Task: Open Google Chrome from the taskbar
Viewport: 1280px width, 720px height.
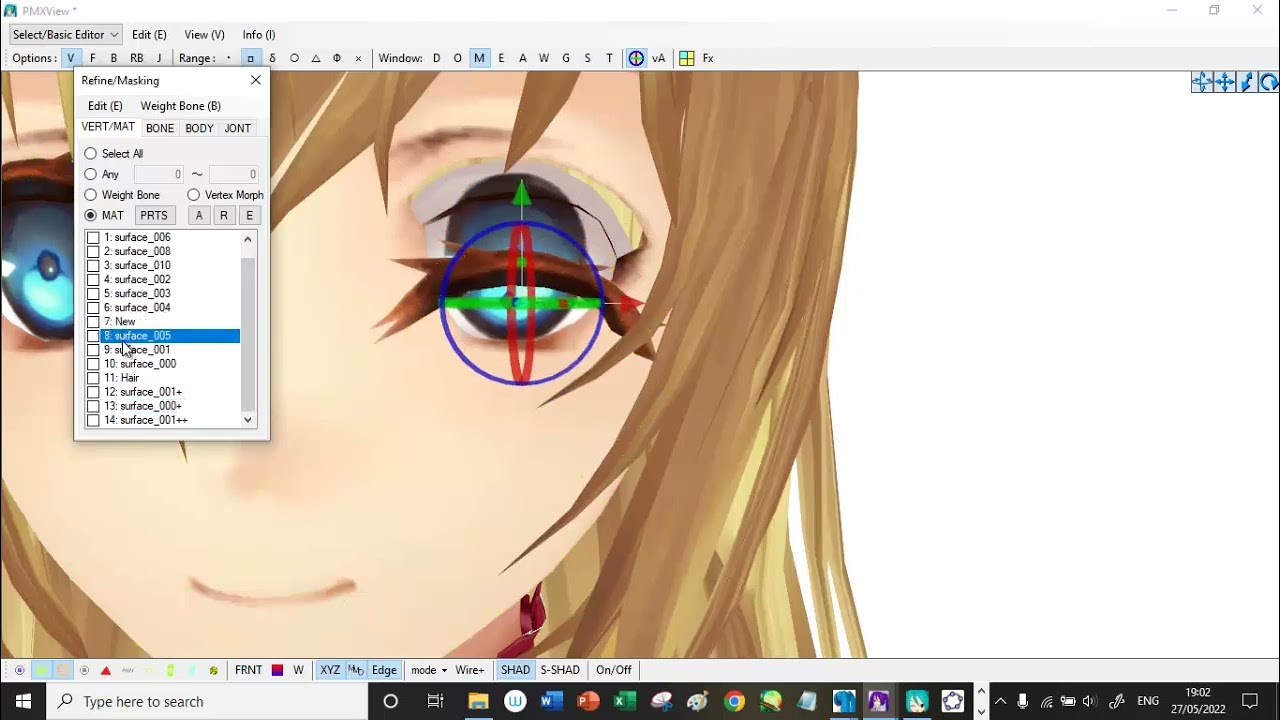Action: (734, 701)
